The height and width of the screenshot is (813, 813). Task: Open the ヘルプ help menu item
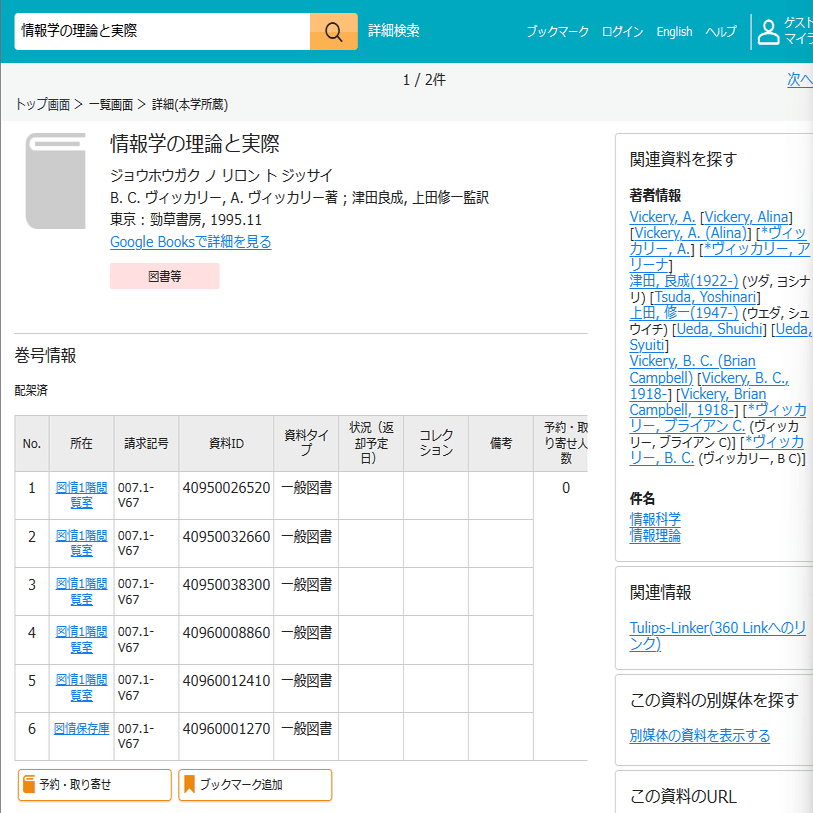(721, 32)
